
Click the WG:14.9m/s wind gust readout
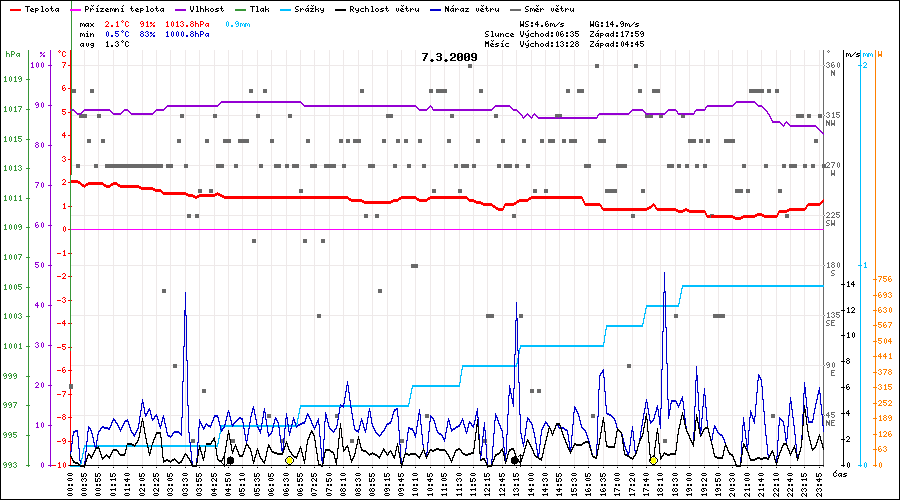(615, 22)
